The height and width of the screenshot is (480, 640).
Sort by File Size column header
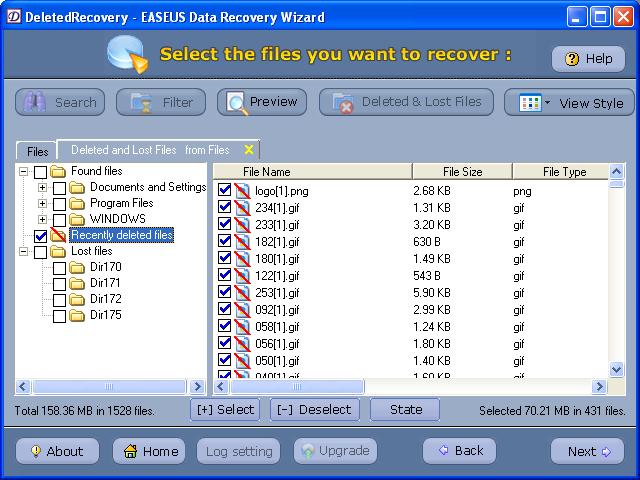point(462,171)
